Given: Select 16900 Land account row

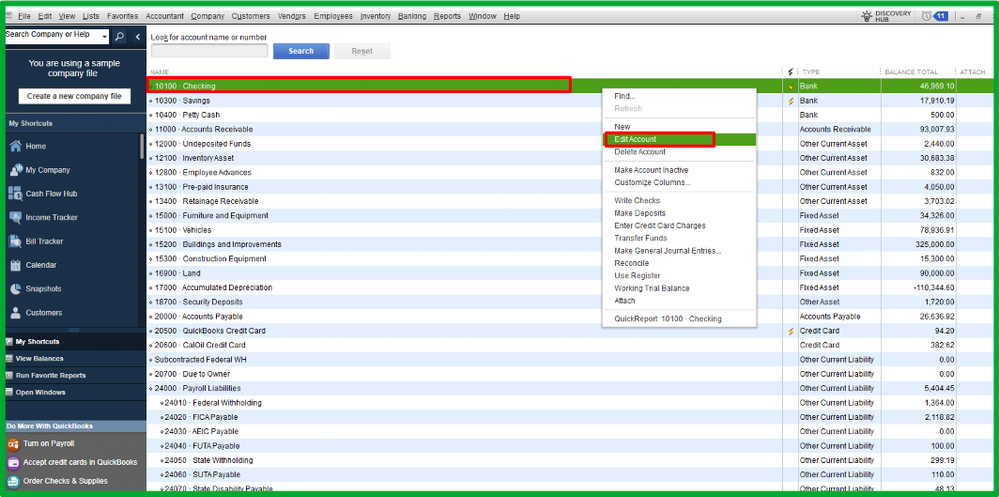Looking at the screenshot, I should 569,273.
